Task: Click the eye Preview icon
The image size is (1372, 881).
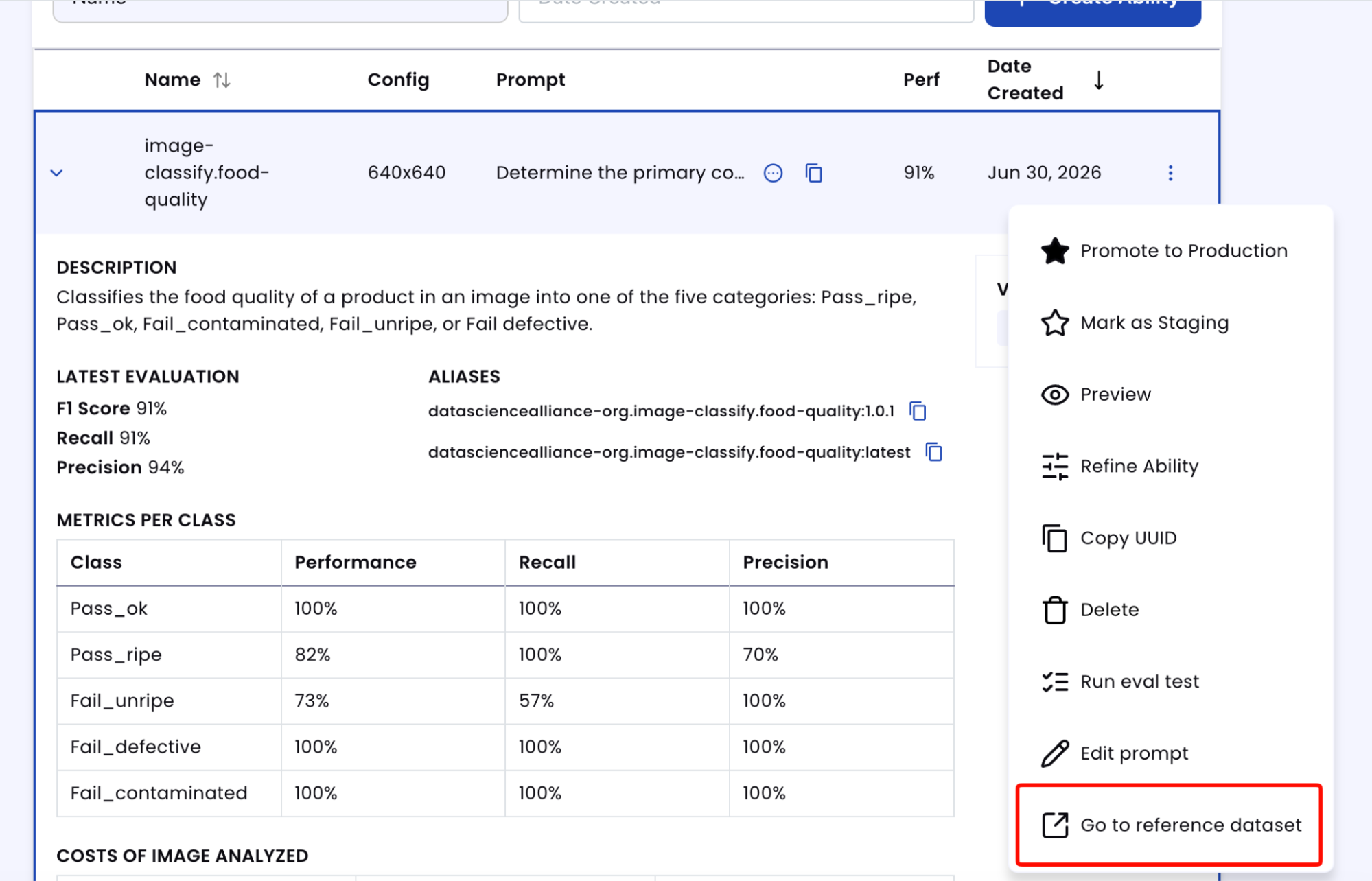Action: (1055, 395)
